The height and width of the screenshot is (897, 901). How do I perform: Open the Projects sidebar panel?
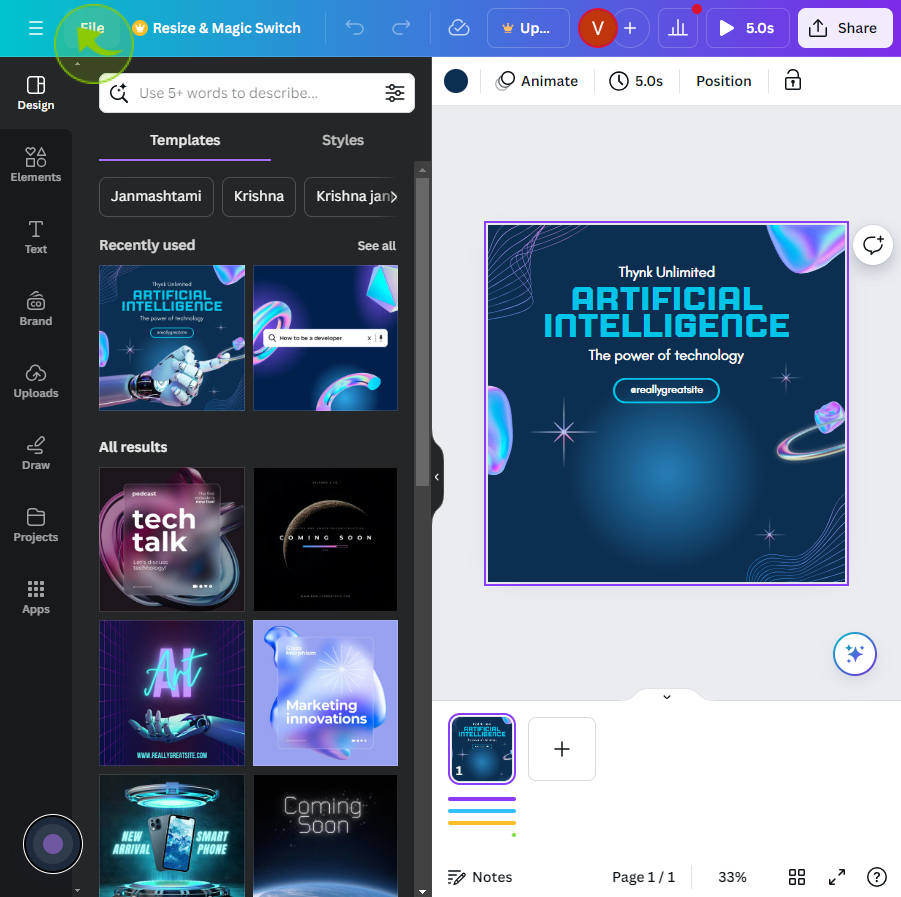pyautogui.click(x=36, y=525)
